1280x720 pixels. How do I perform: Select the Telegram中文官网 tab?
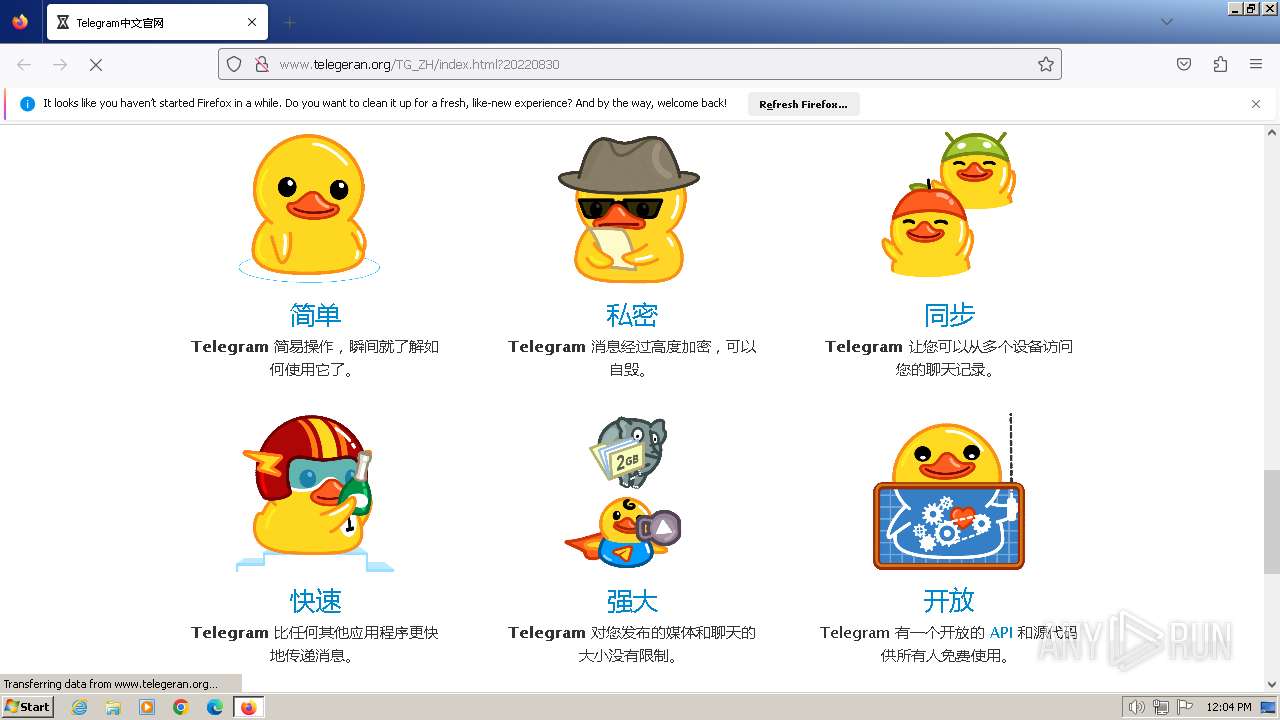tap(155, 22)
